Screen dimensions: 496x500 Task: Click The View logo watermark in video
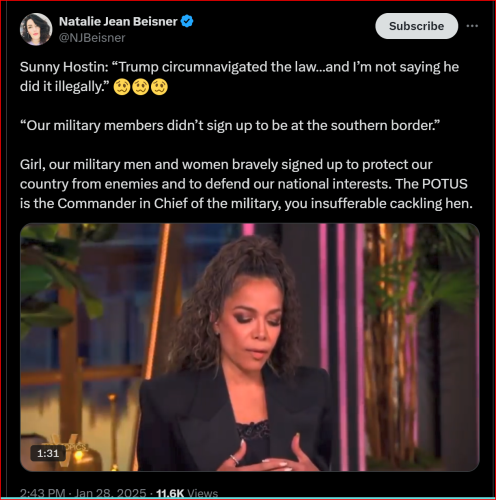(69, 448)
